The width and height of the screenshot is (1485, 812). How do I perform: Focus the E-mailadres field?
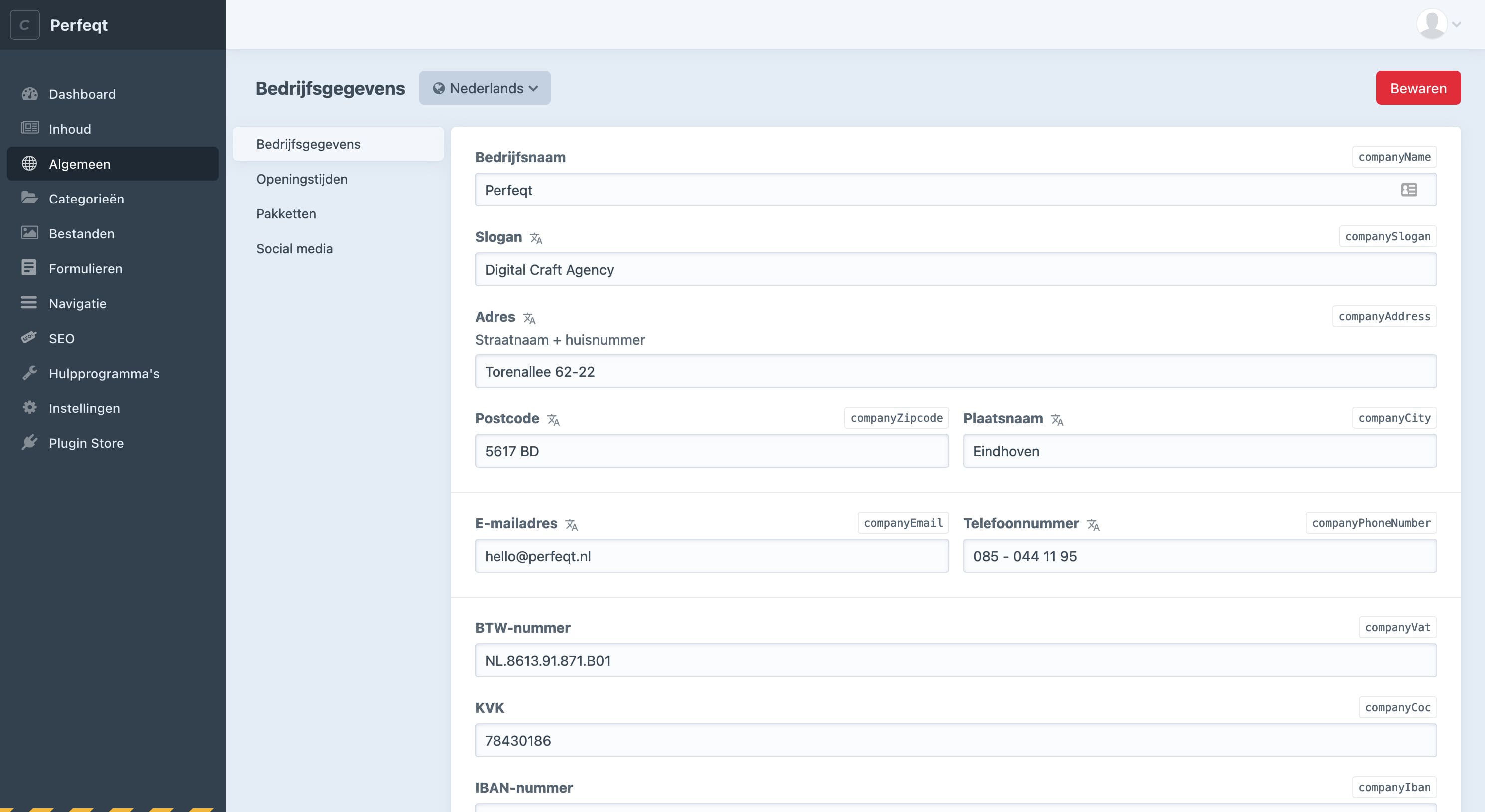point(712,556)
